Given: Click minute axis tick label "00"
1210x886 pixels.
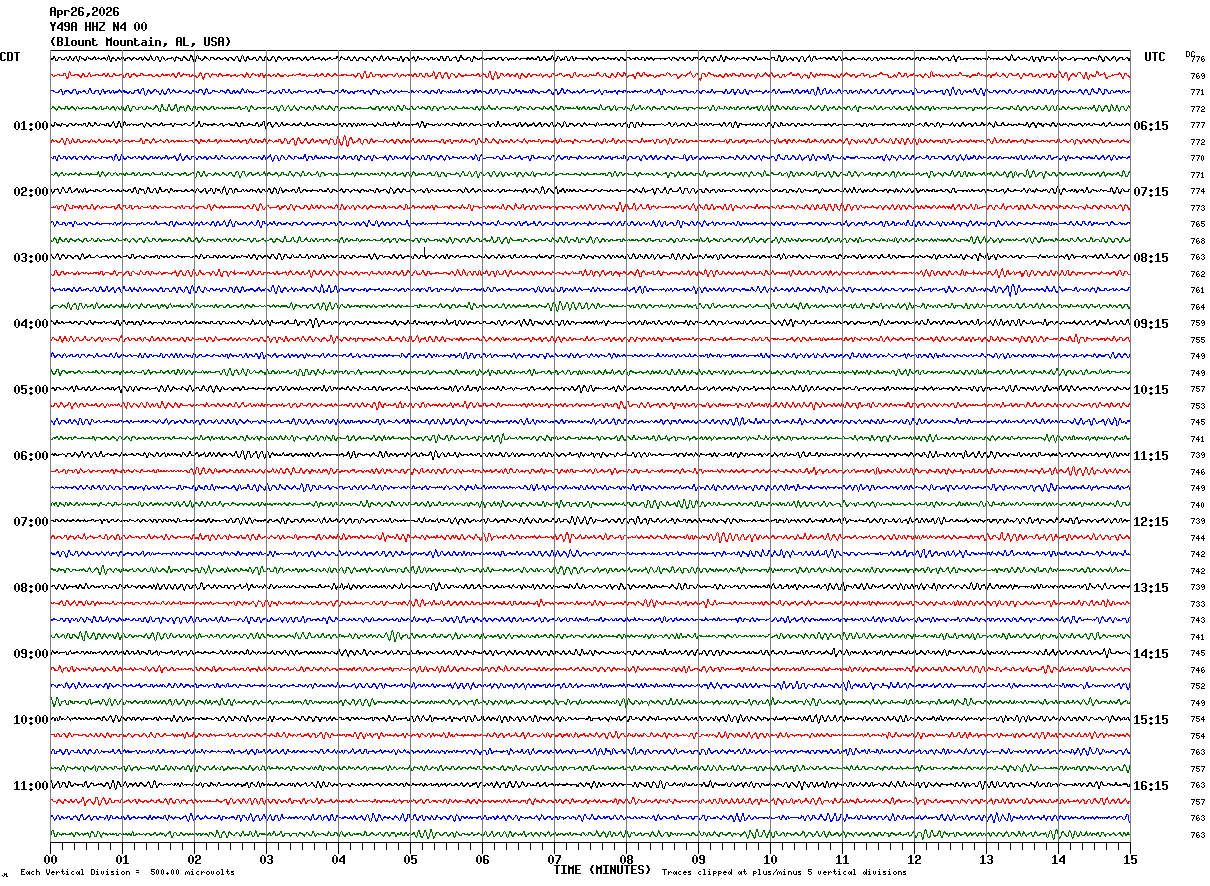Looking at the screenshot, I should 50,859.
